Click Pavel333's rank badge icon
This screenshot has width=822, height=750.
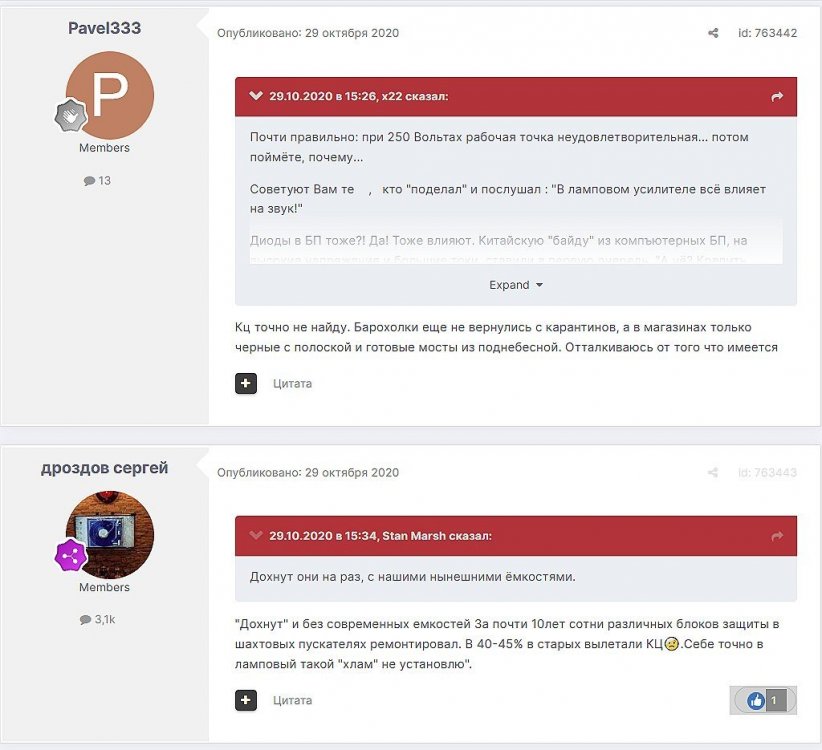pos(71,116)
